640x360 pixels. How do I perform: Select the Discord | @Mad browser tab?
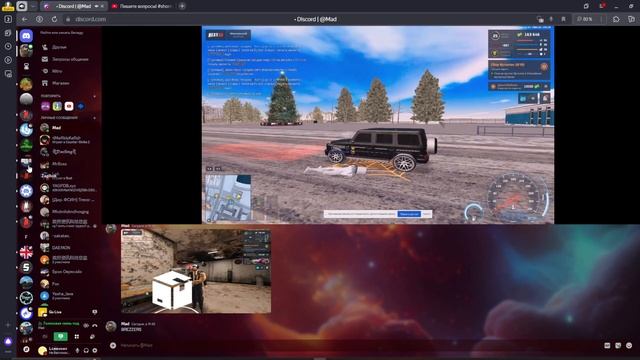[x=73, y=6]
